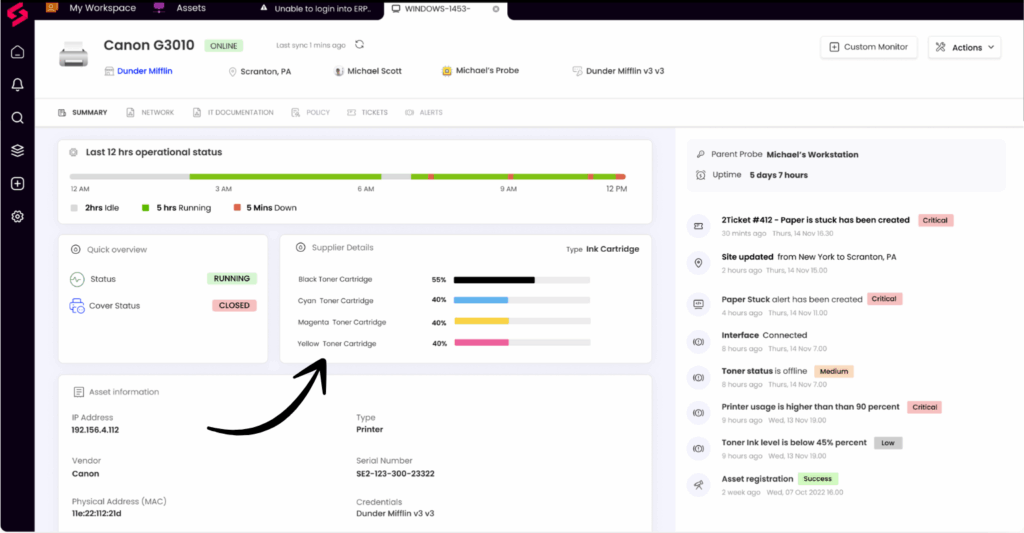Close the WINDOWS-1453 tab
This screenshot has height=533, width=1024.
point(496,9)
